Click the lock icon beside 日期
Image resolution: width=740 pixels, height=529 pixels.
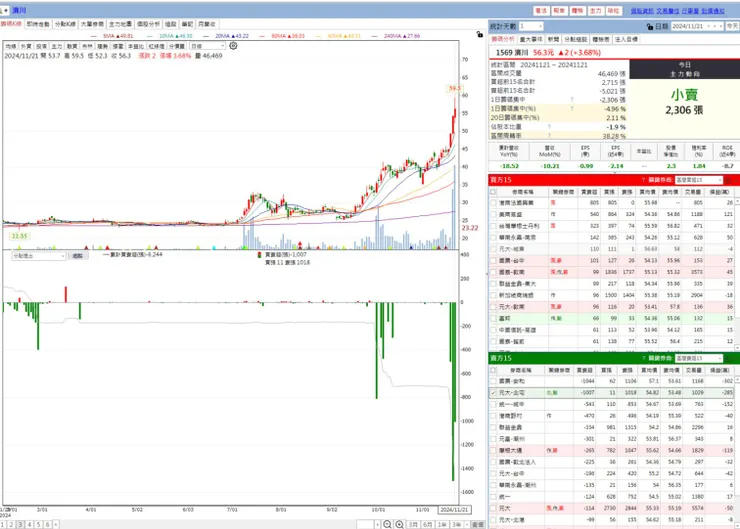click(650, 26)
